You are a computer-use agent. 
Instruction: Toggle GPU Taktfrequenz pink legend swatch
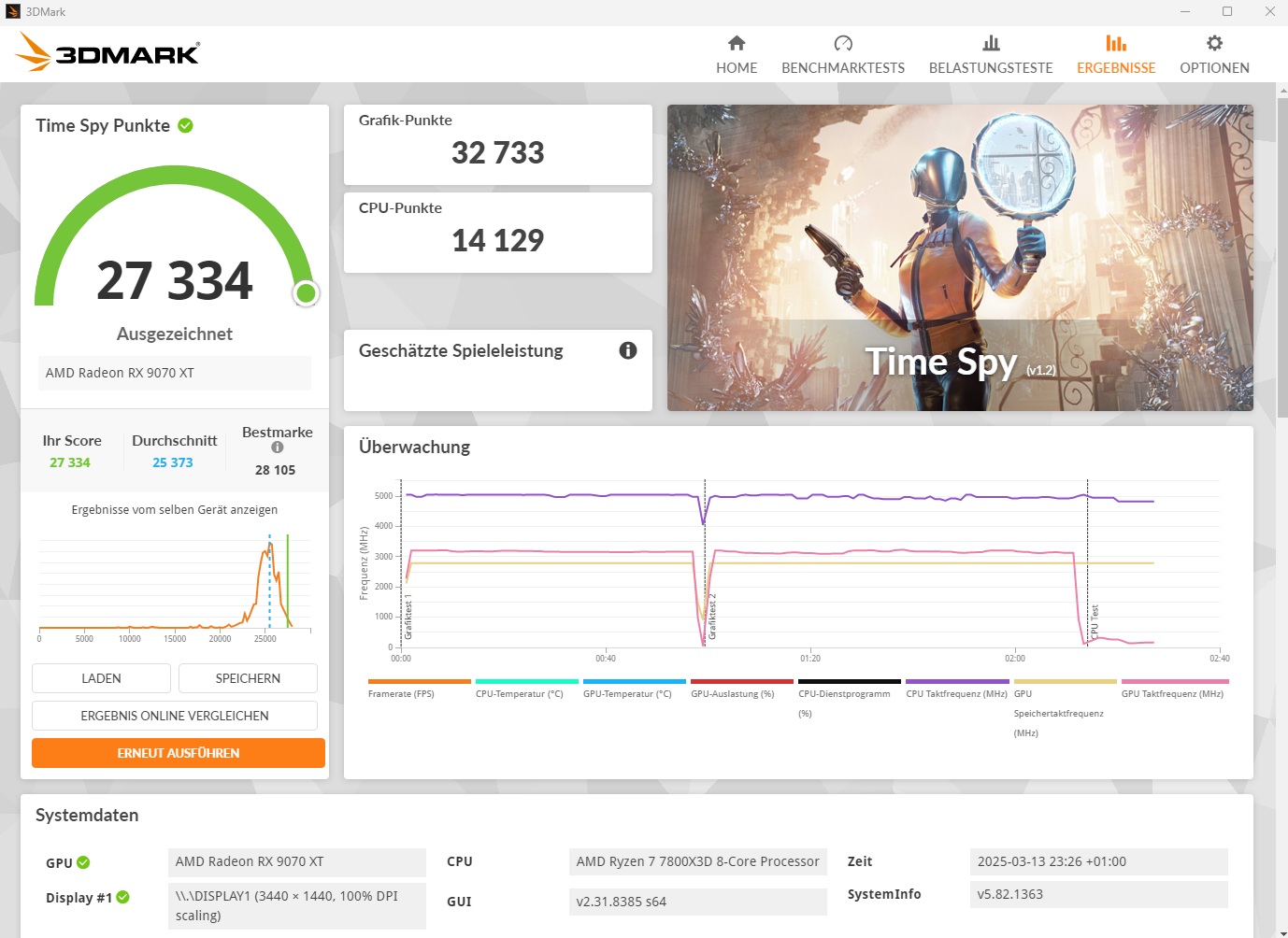tap(1175, 682)
